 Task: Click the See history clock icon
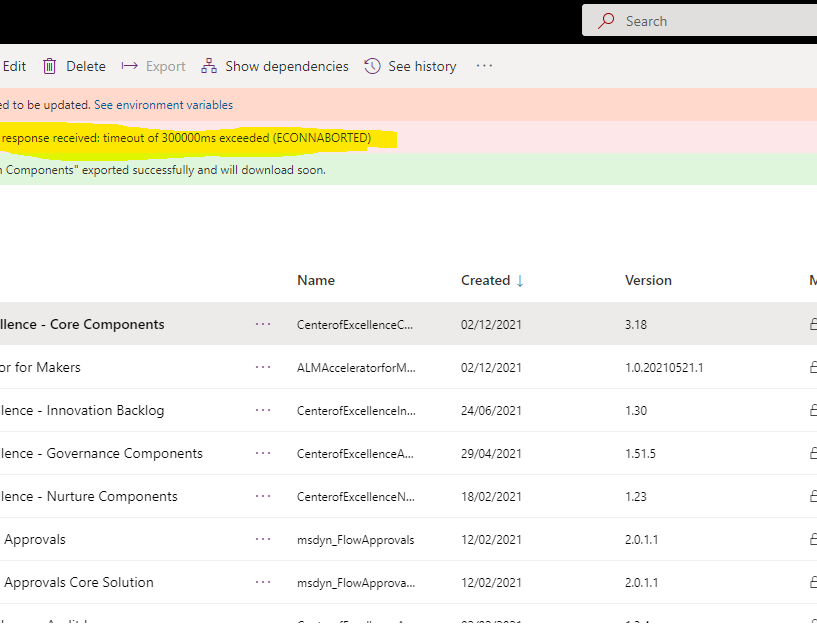pos(371,66)
